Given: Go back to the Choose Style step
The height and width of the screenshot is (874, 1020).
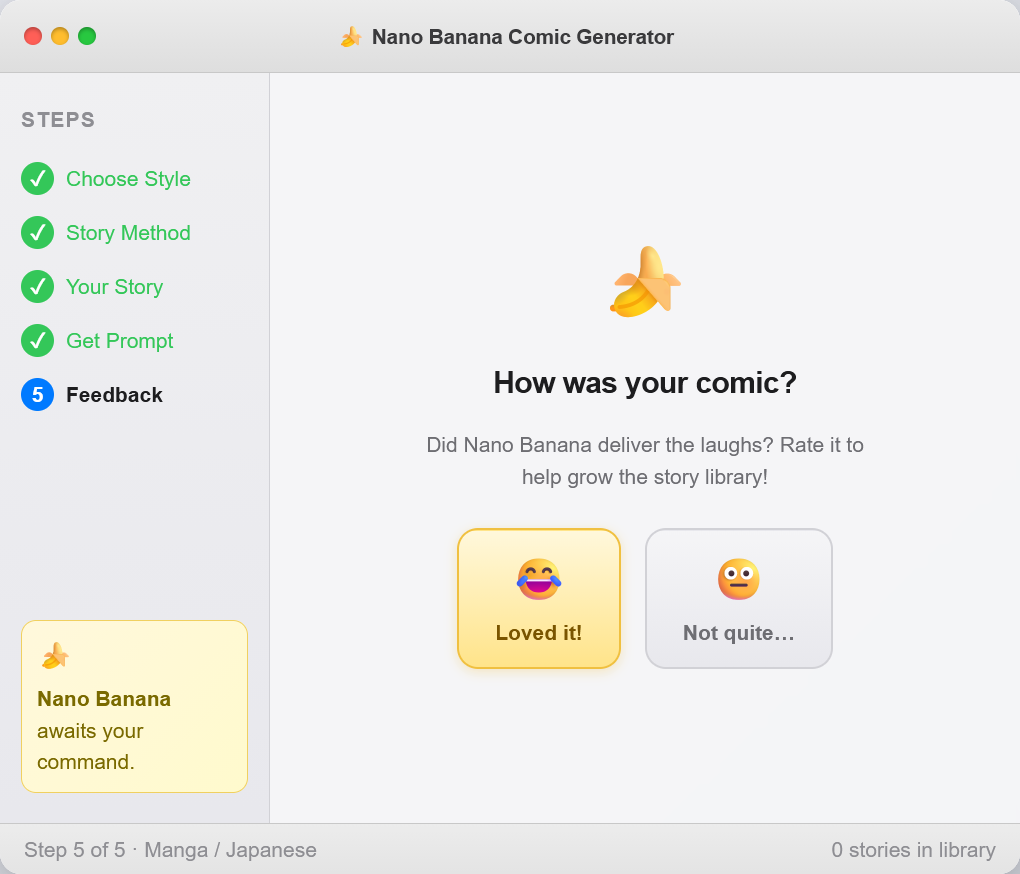Looking at the screenshot, I should (128, 179).
